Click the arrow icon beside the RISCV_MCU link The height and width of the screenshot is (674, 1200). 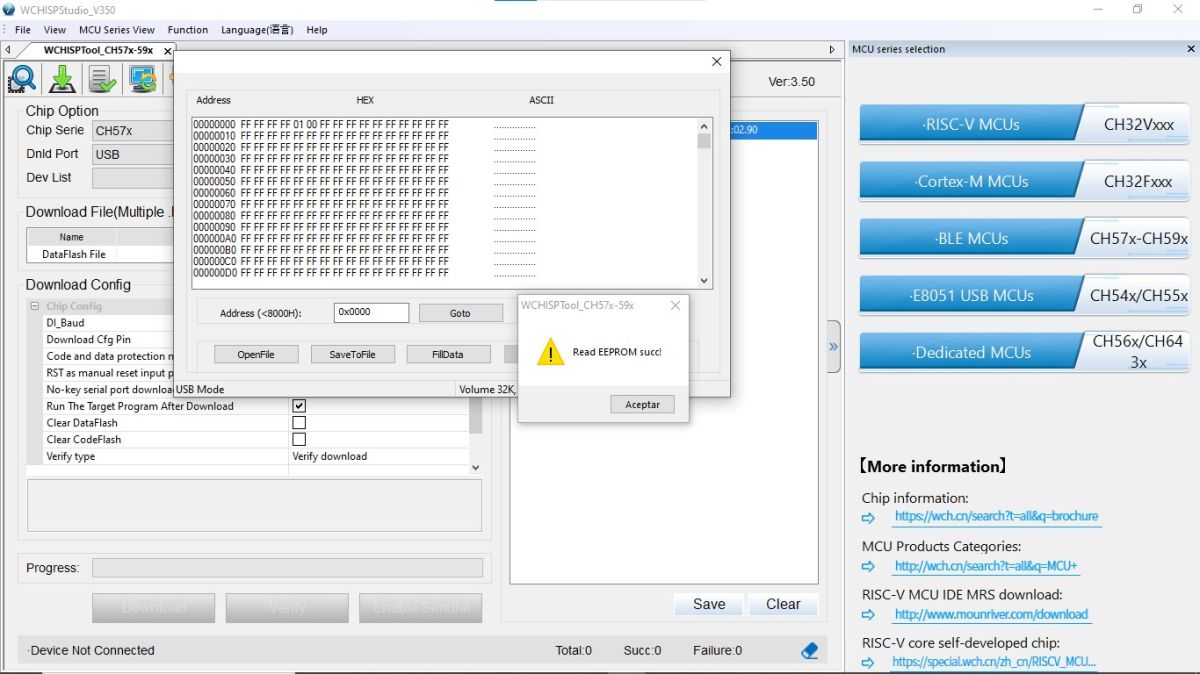tap(868, 662)
